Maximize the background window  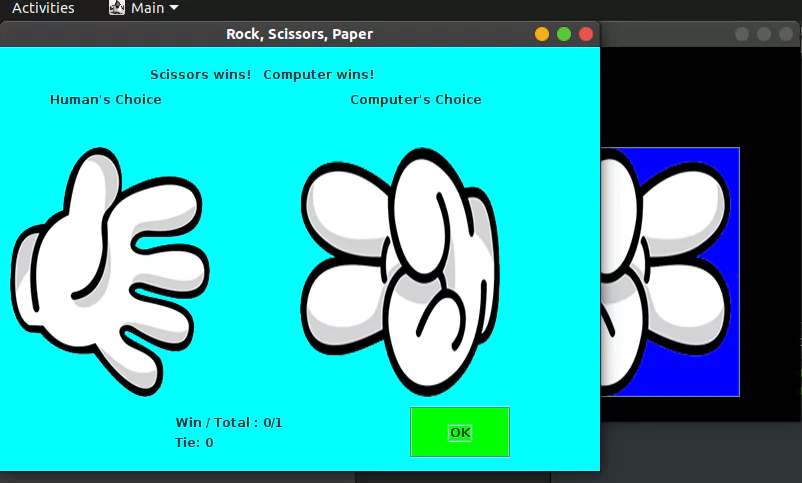(x=764, y=34)
